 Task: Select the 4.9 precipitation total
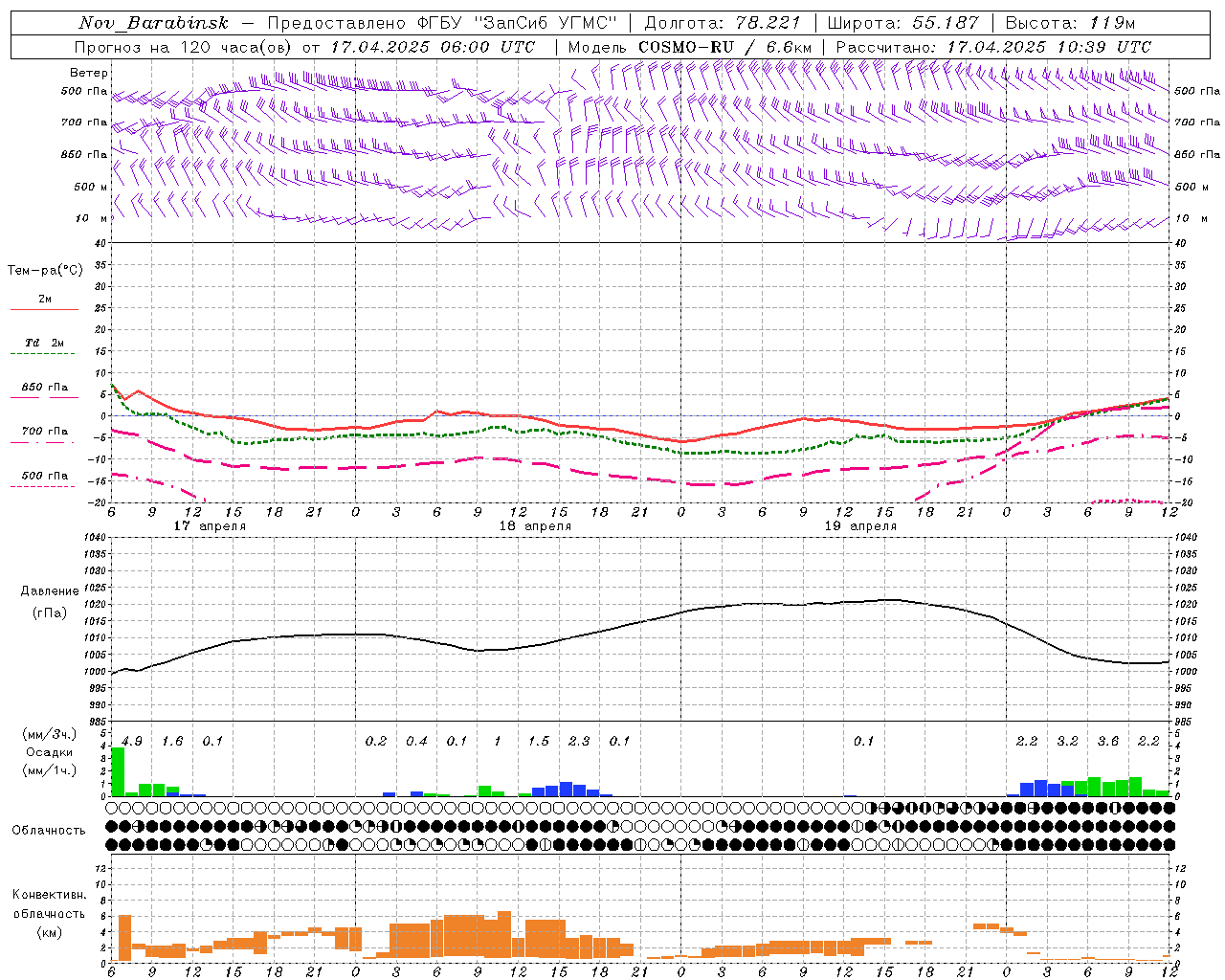(x=132, y=742)
